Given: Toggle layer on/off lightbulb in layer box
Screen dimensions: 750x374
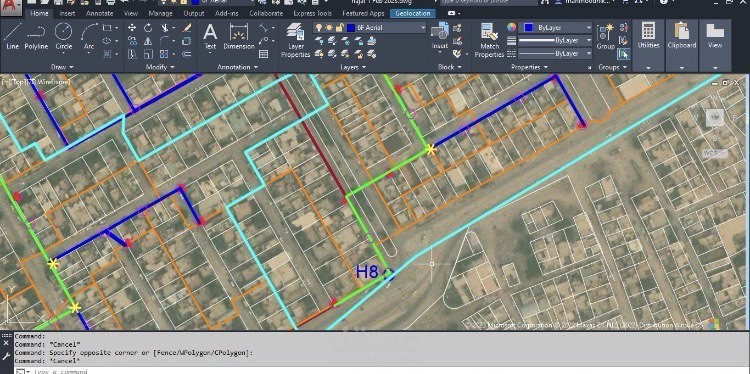Looking at the screenshot, I should pyautogui.click(x=319, y=28).
